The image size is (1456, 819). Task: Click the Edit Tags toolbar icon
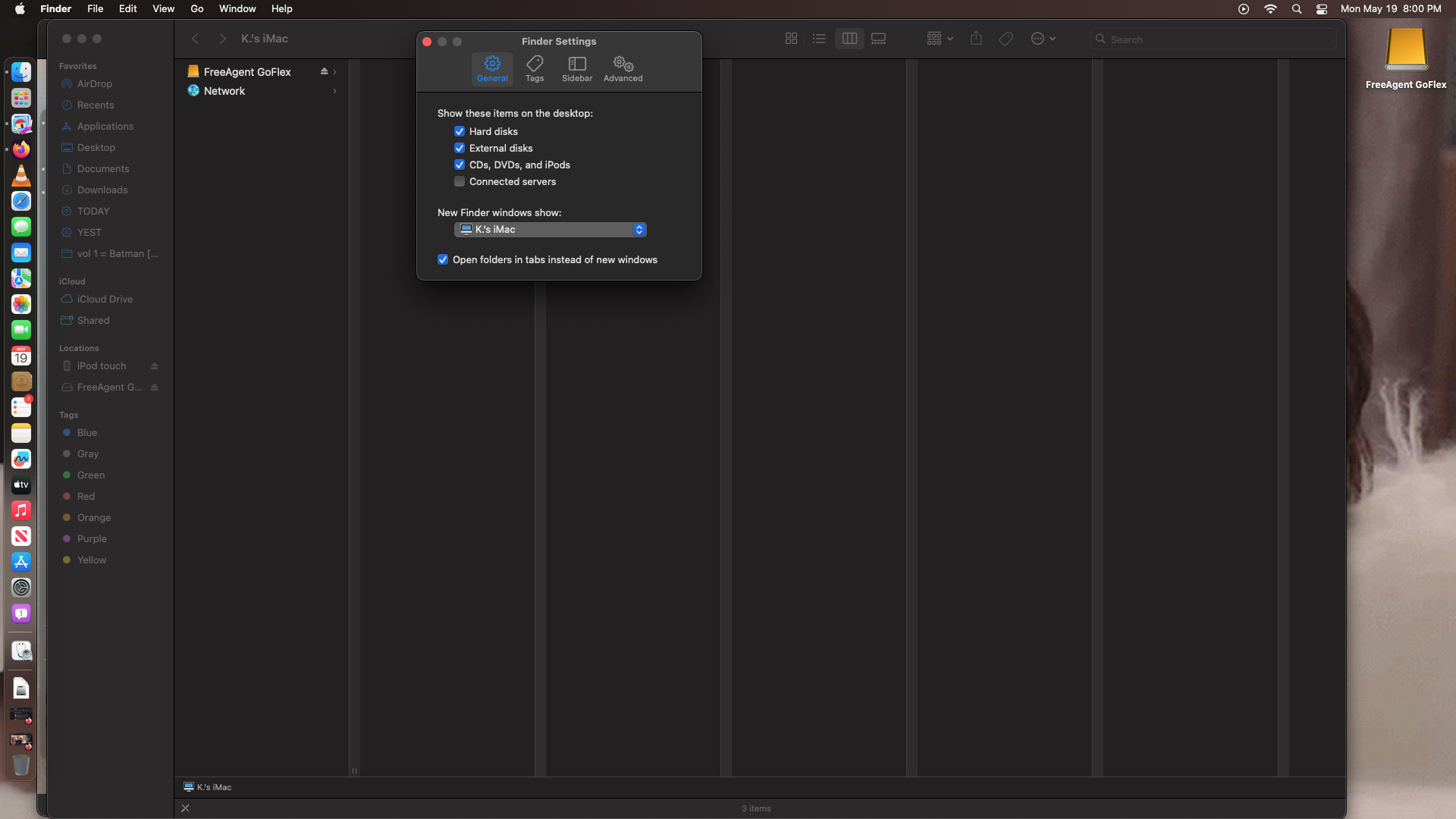click(x=1006, y=39)
